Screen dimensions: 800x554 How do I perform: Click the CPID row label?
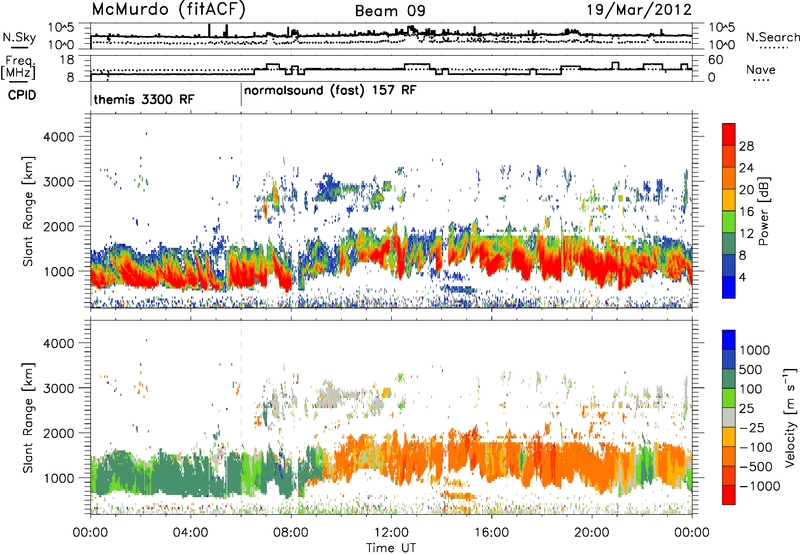click(x=22, y=95)
